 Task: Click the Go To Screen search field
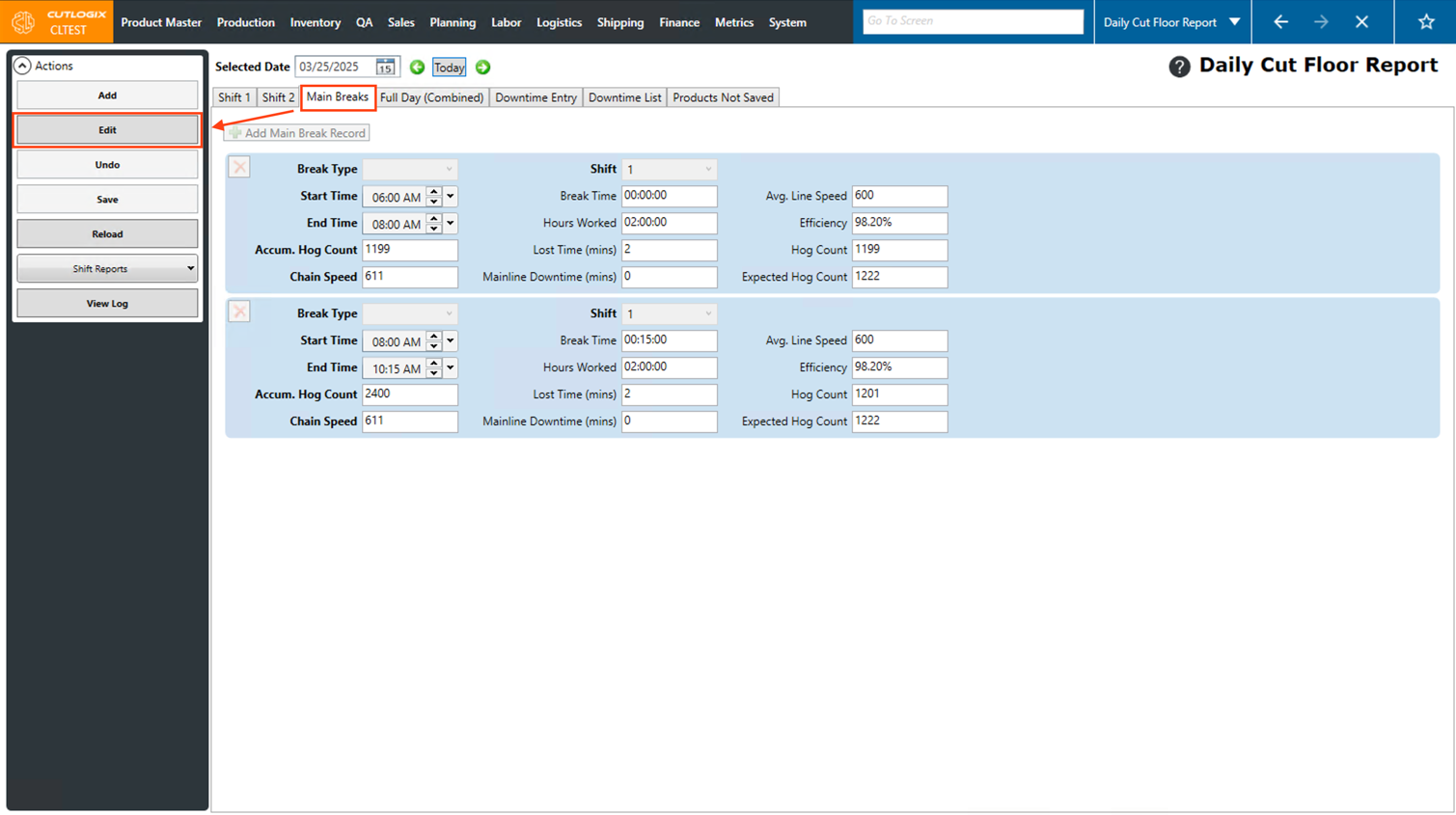(972, 21)
